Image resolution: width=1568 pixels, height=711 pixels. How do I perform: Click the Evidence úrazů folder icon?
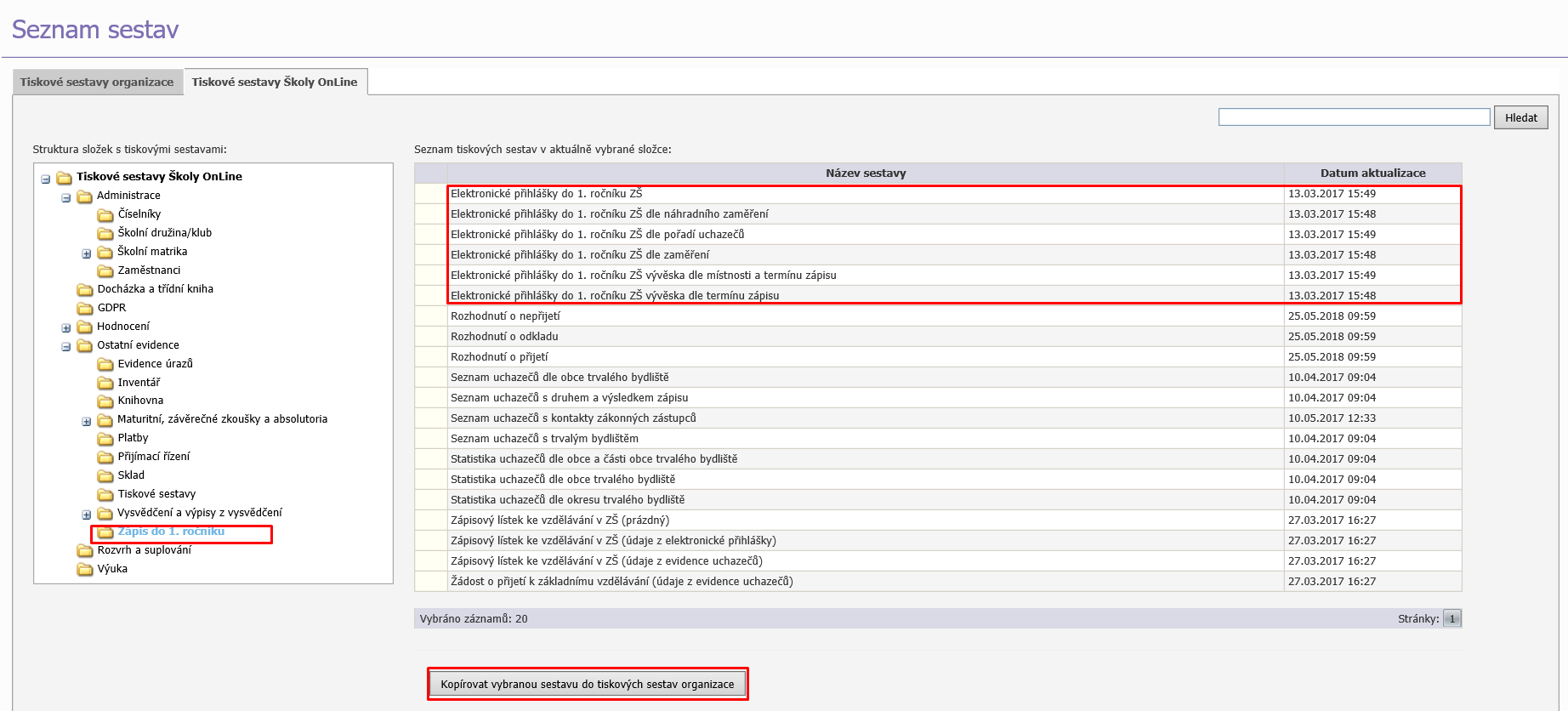(105, 364)
